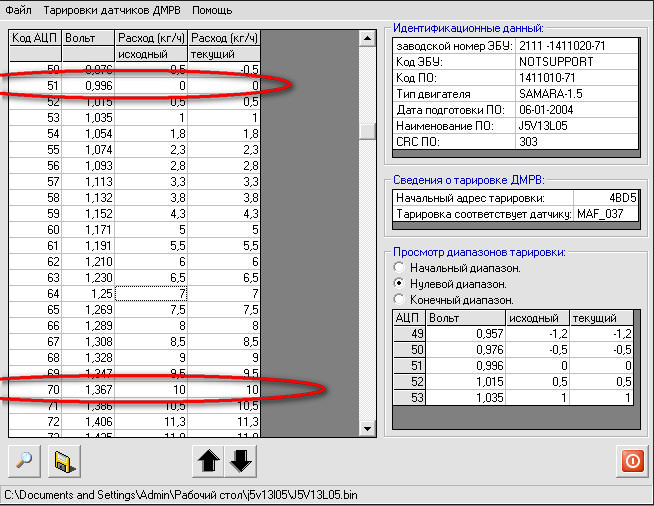This screenshot has width=654, height=506.
Task: Click текущий value -1,2 in range table
Action: coord(601,334)
